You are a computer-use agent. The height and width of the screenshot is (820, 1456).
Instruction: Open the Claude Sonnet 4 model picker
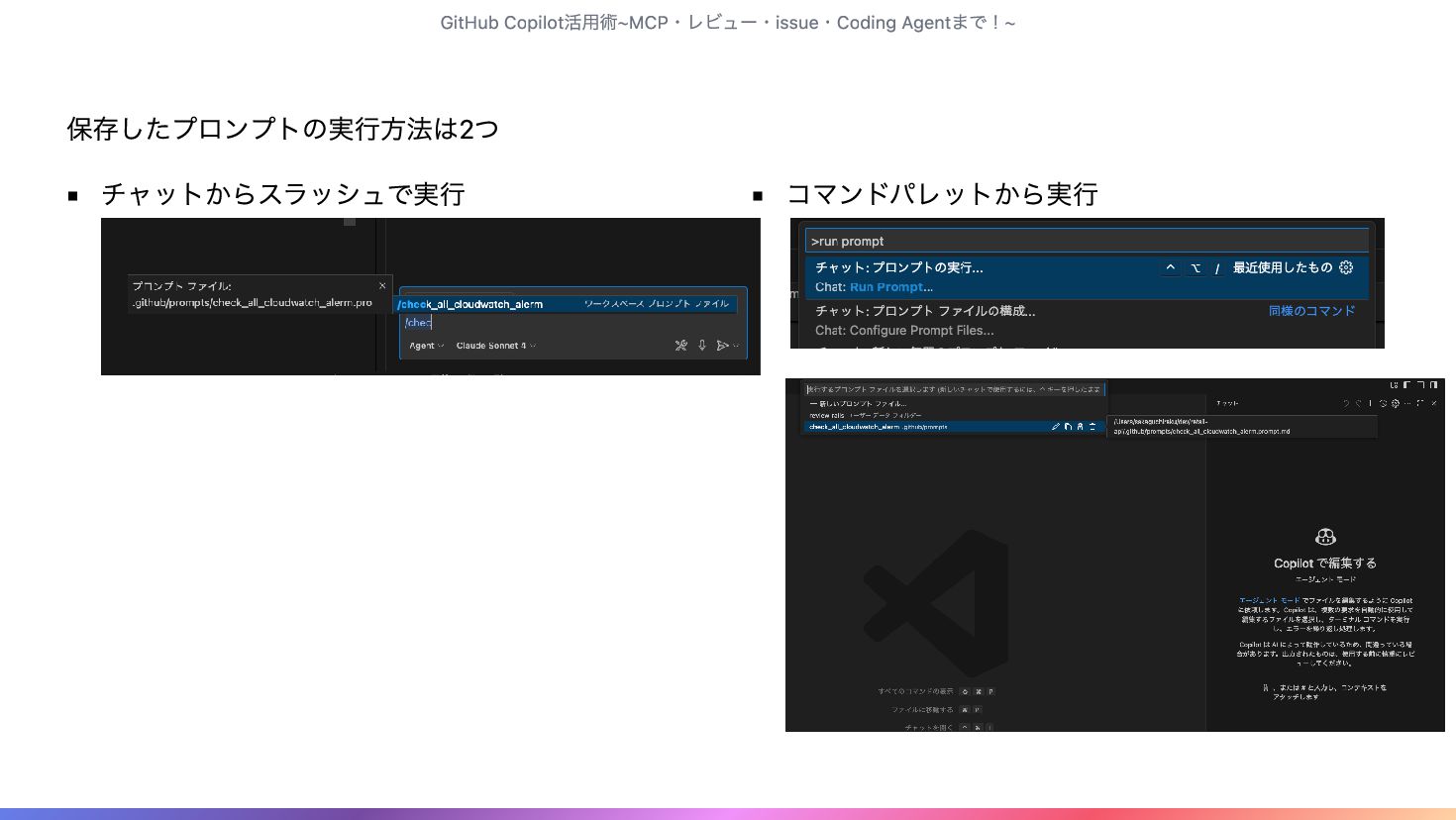click(x=495, y=346)
